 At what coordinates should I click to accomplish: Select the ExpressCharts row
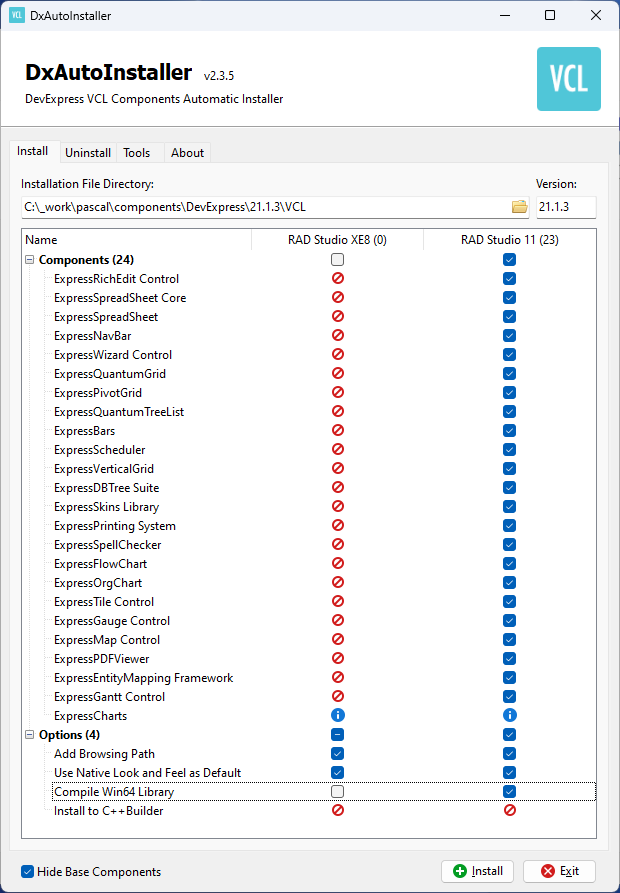[309, 715]
